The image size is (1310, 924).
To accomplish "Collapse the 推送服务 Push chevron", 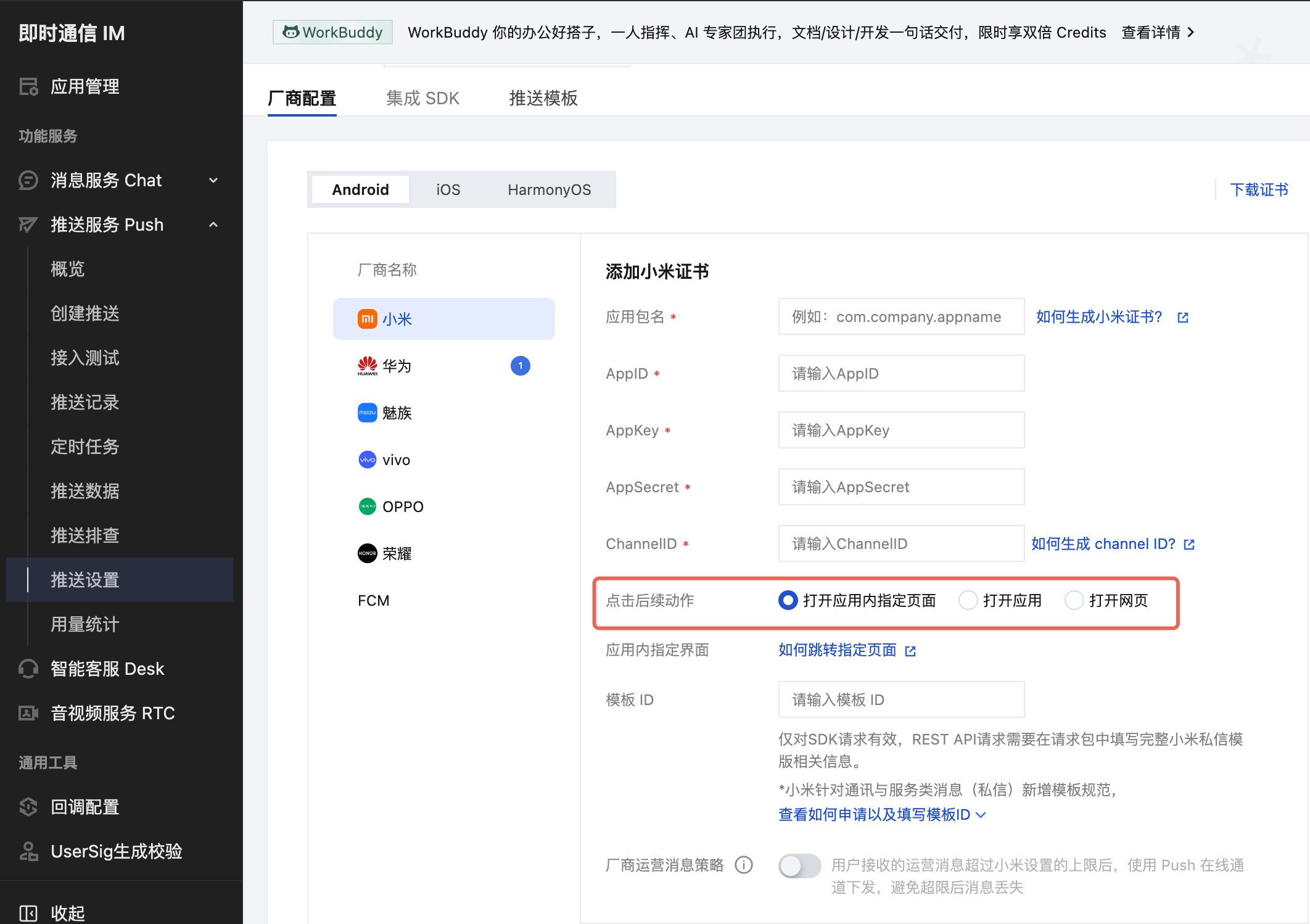I will tap(213, 225).
